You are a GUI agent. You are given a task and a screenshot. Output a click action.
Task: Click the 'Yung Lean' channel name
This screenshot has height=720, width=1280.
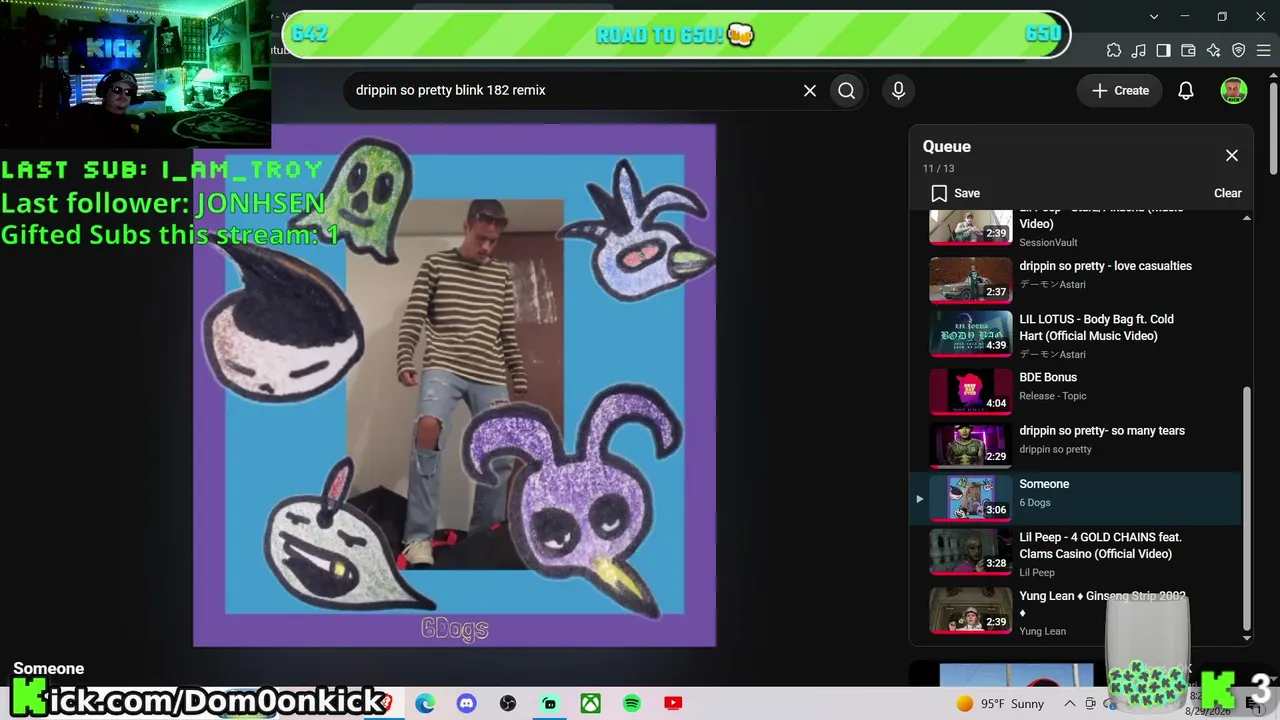coord(1042,631)
